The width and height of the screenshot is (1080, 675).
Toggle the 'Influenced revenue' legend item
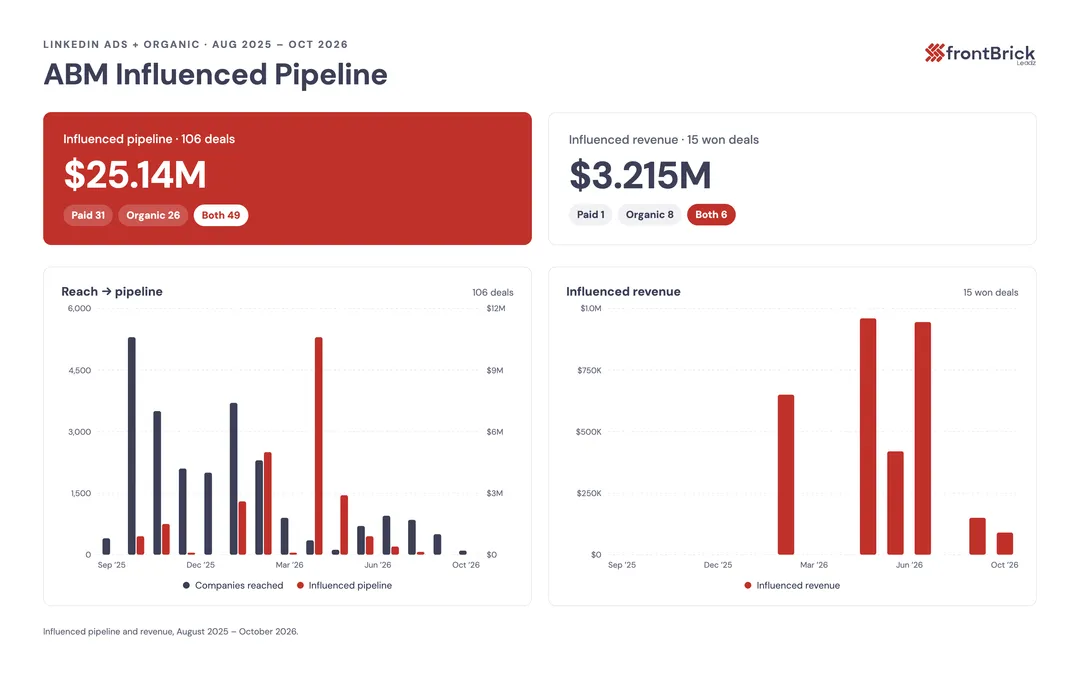pyautogui.click(x=792, y=585)
